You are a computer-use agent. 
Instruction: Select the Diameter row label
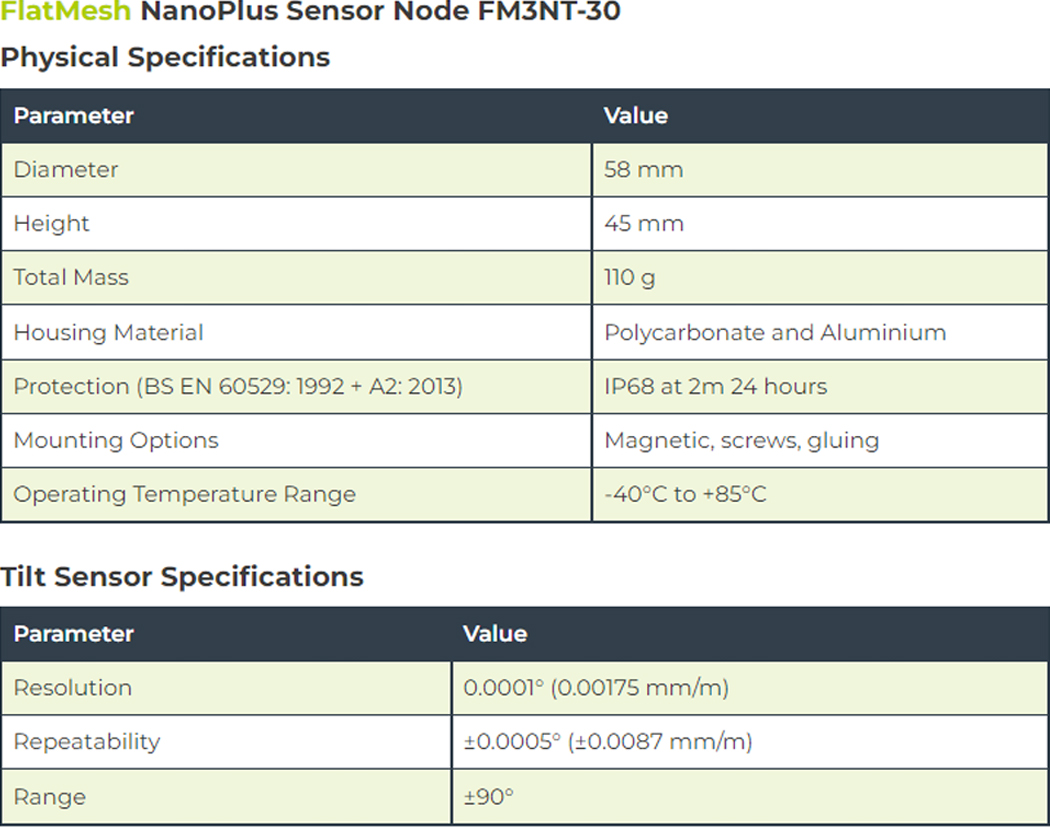pyautogui.click(x=65, y=170)
